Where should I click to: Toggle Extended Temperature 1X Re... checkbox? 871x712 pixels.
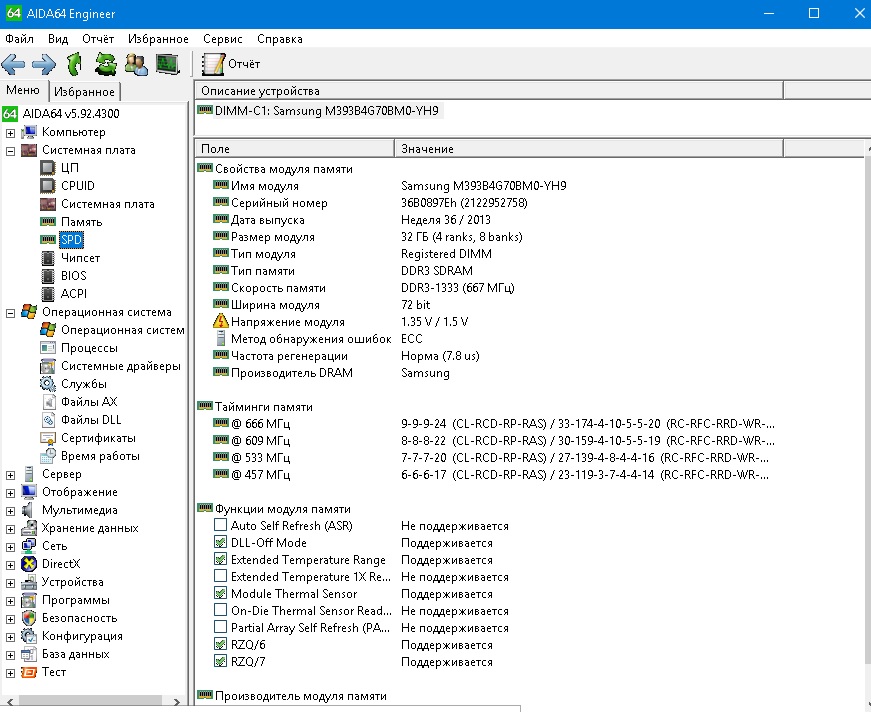(221, 576)
